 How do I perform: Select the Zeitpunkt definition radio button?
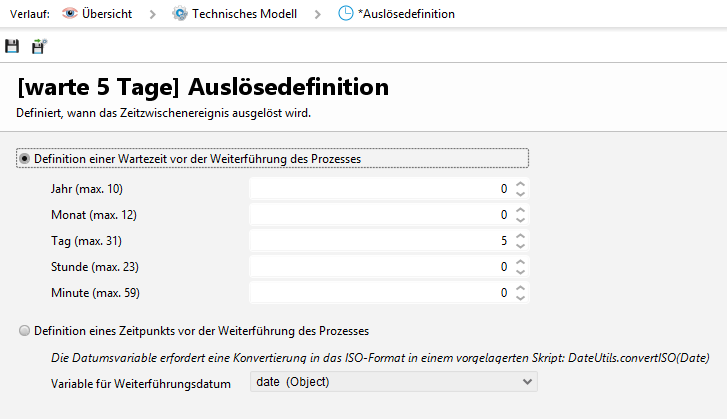(x=24, y=330)
